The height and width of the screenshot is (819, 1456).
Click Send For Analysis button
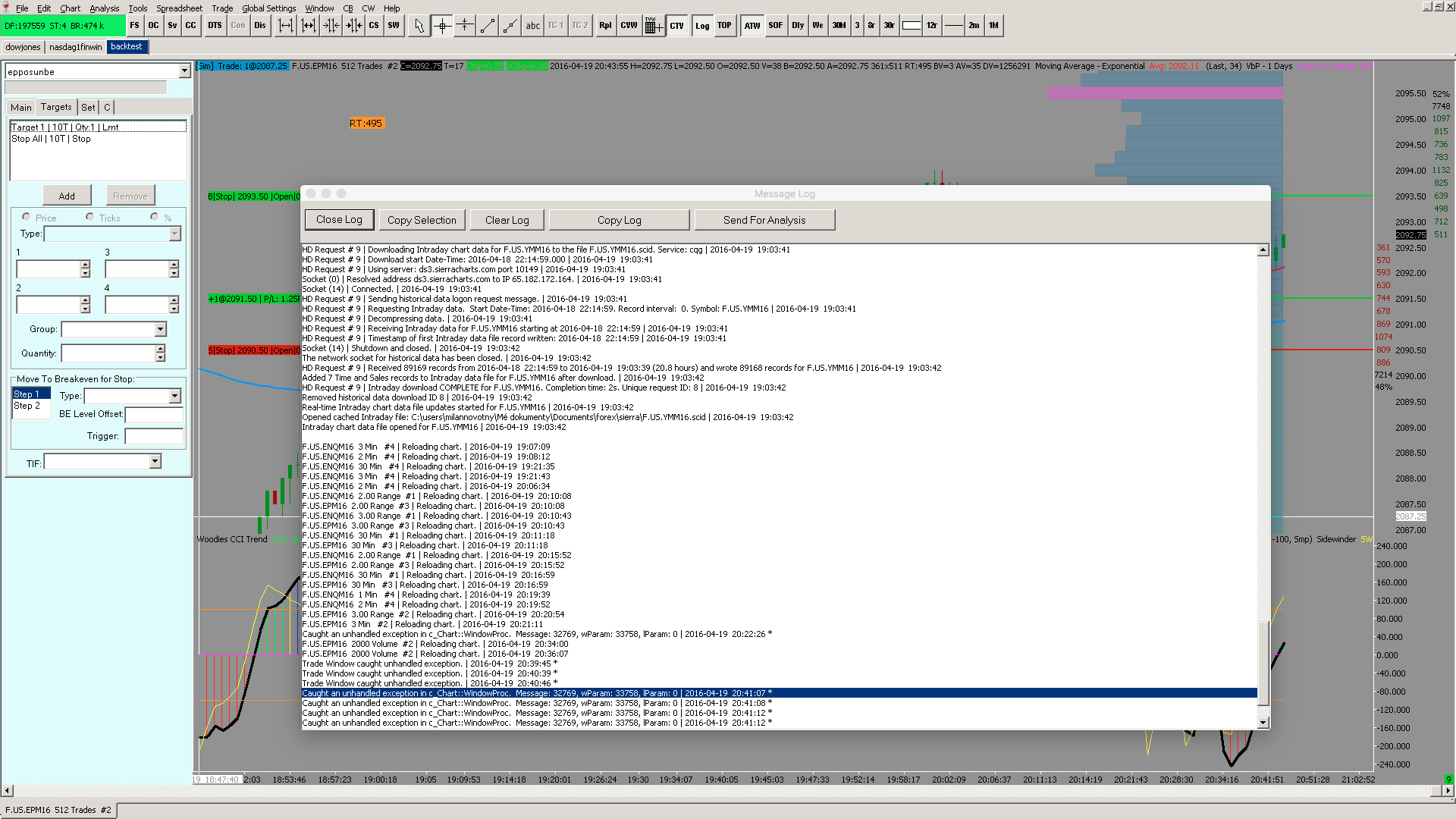(x=764, y=220)
